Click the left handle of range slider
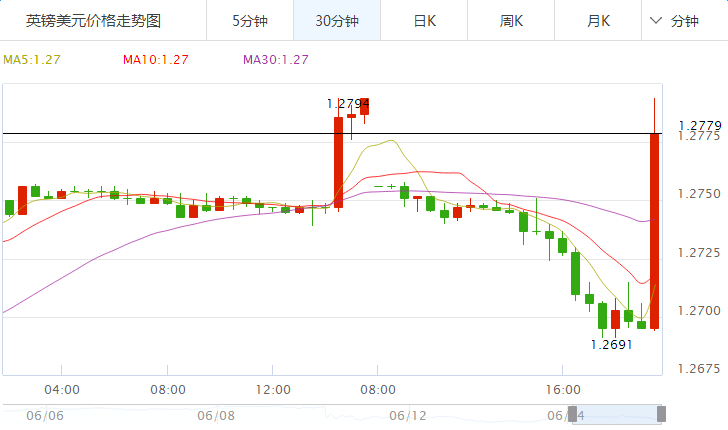 coord(572,414)
